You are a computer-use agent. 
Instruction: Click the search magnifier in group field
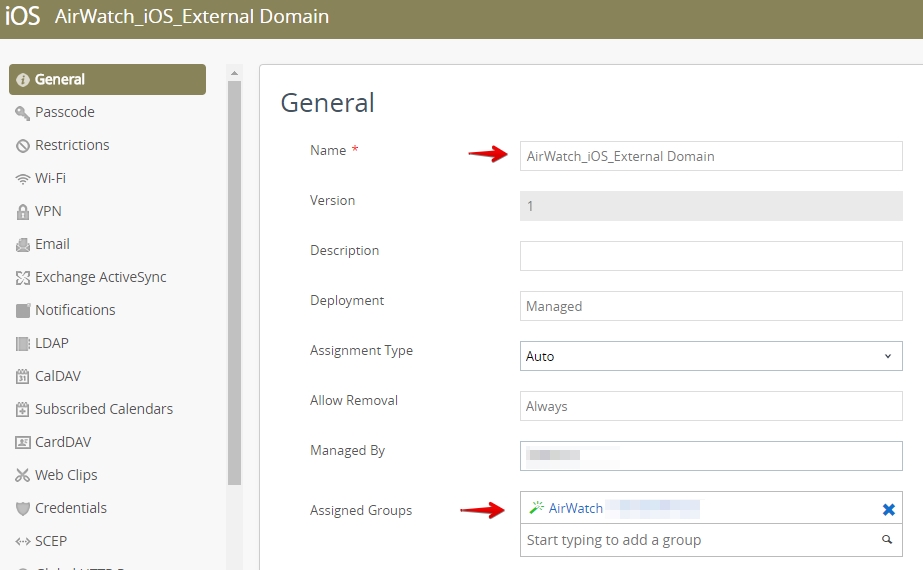coord(886,540)
